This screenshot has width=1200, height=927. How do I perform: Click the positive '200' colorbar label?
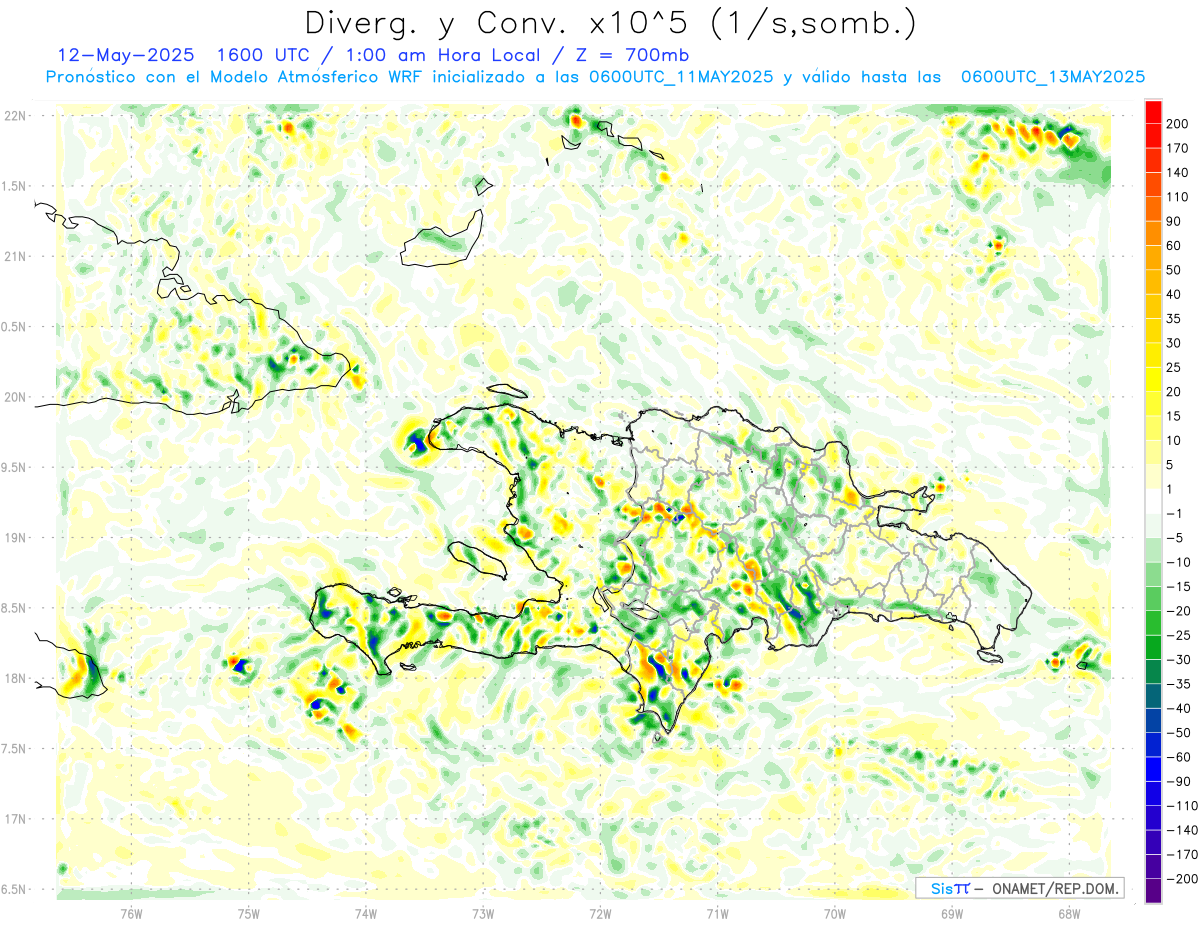[1178, 124]
